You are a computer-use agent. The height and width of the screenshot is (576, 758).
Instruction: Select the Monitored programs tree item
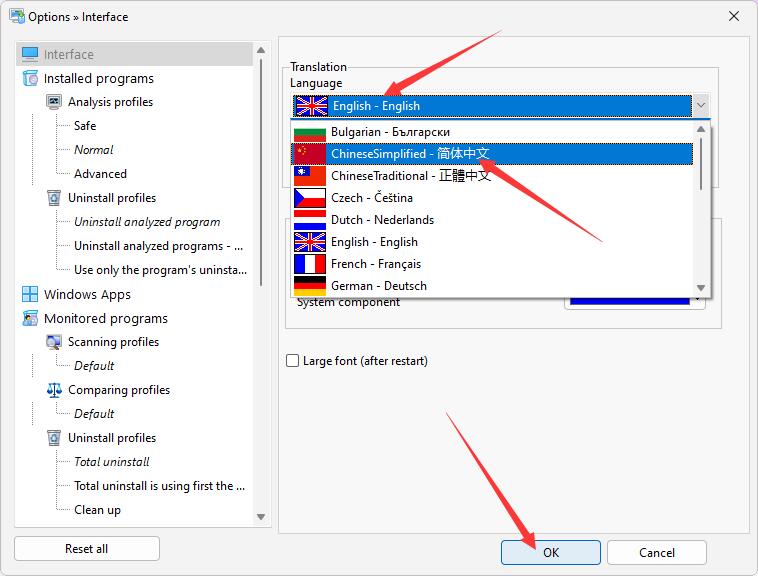click(106, 318)
